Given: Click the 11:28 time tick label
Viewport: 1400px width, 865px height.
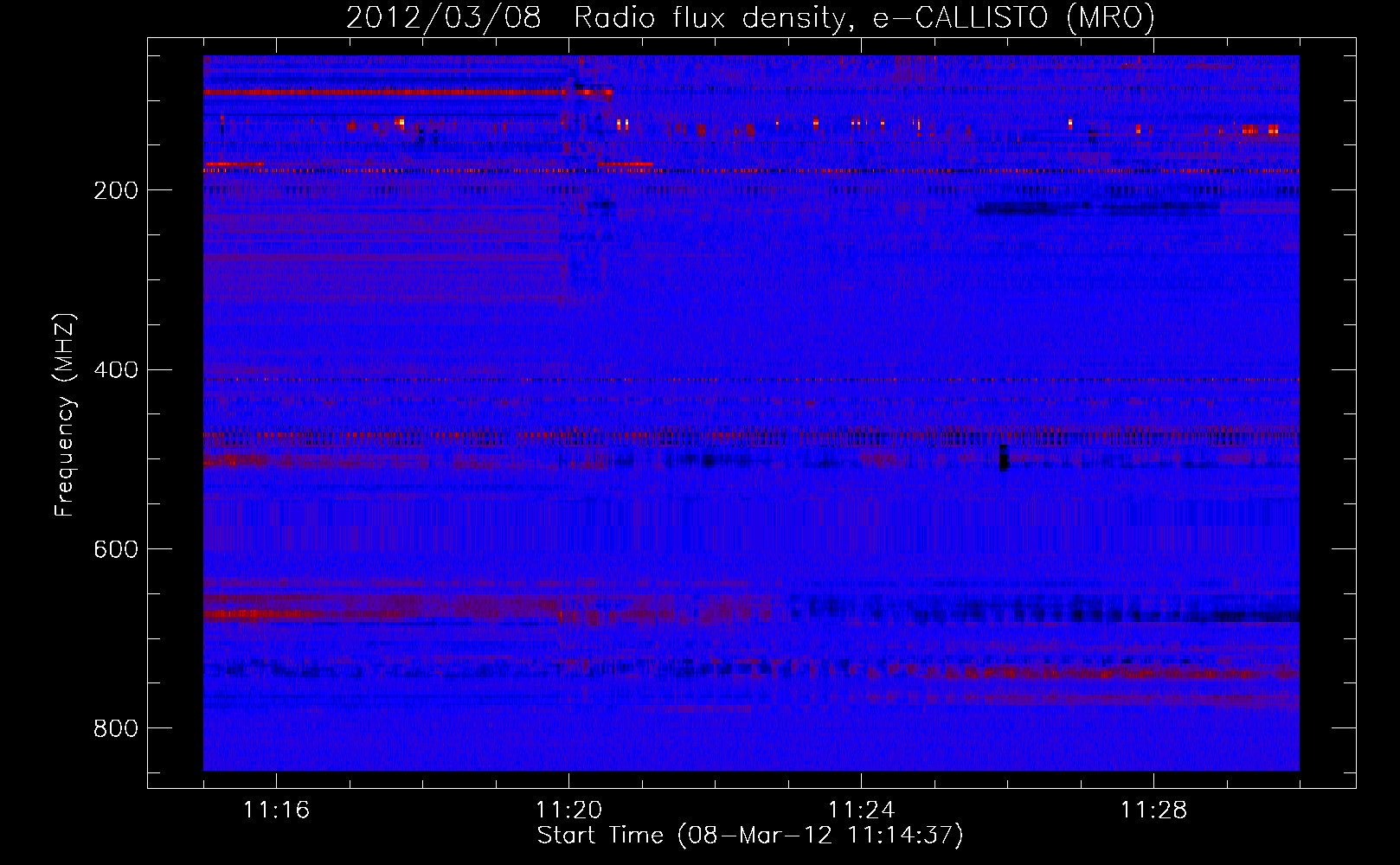Looking at the screenshot, I should click(x=1153, y=811).
